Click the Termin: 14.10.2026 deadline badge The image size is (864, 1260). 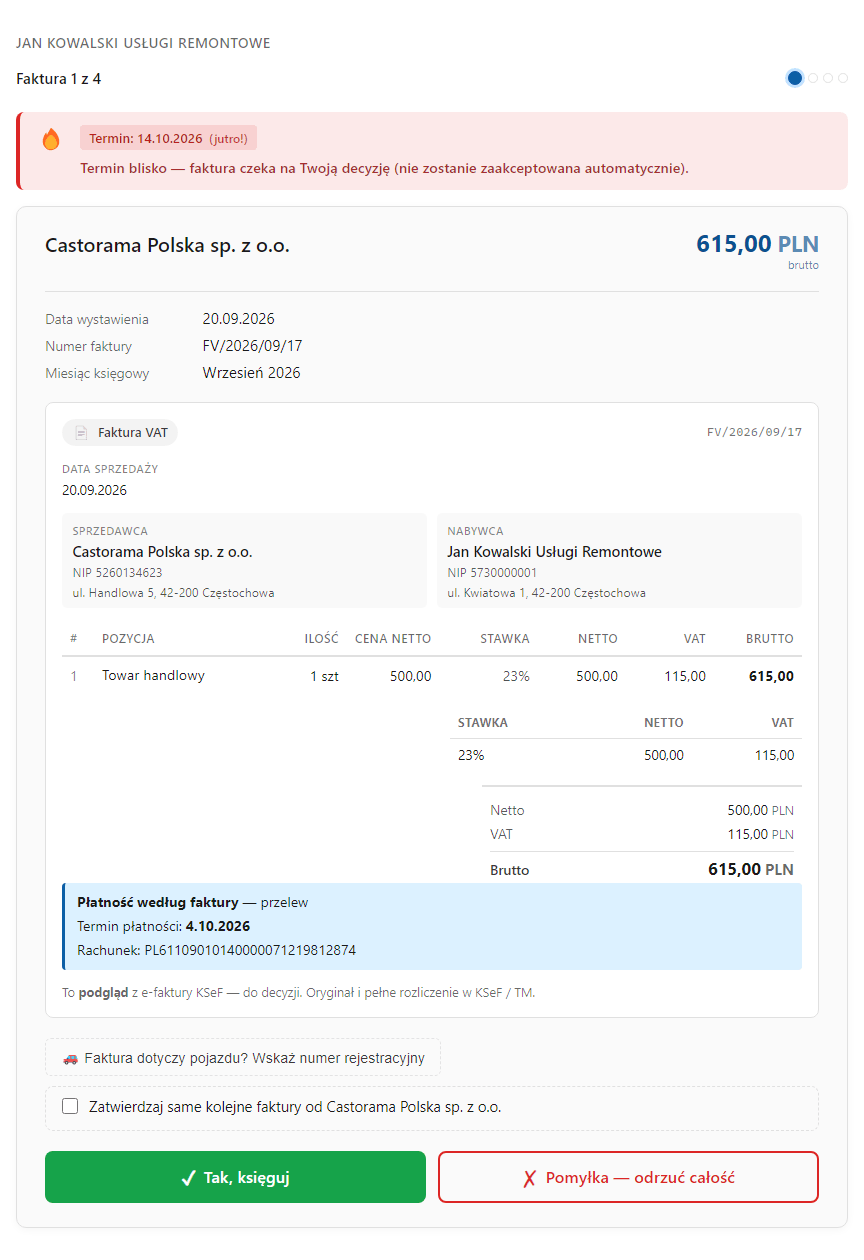pos(169,138)
